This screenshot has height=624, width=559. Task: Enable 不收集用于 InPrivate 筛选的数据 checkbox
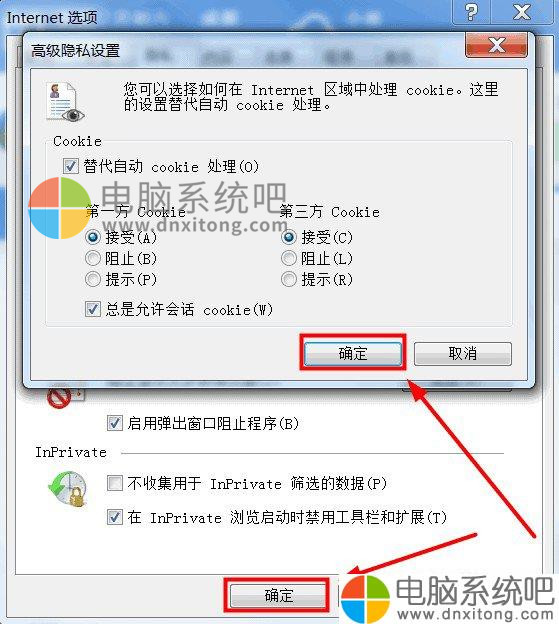pyautogui.click(x=115, y=484)
